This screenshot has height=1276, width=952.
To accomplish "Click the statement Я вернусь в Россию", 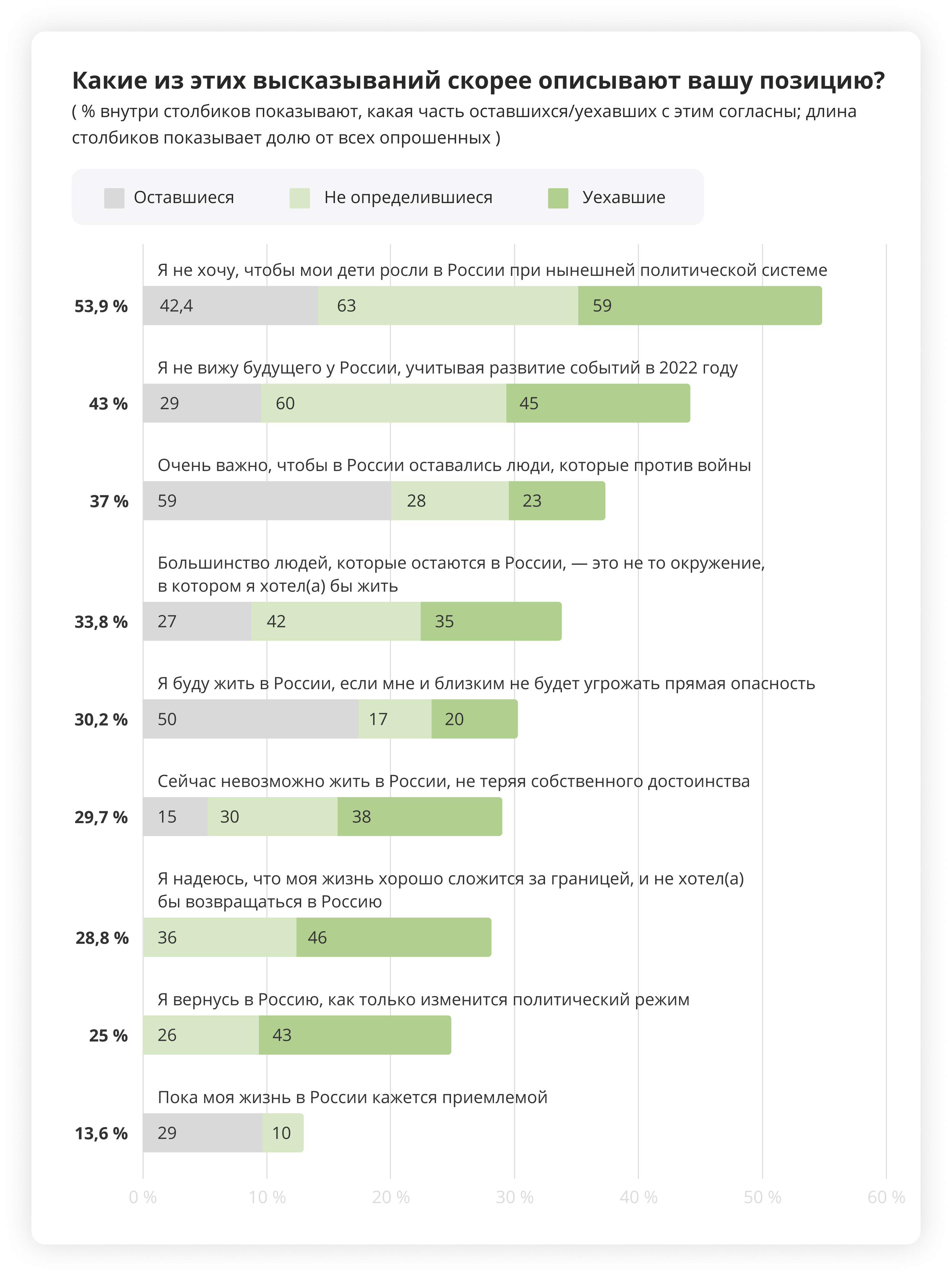I will 423,999.
